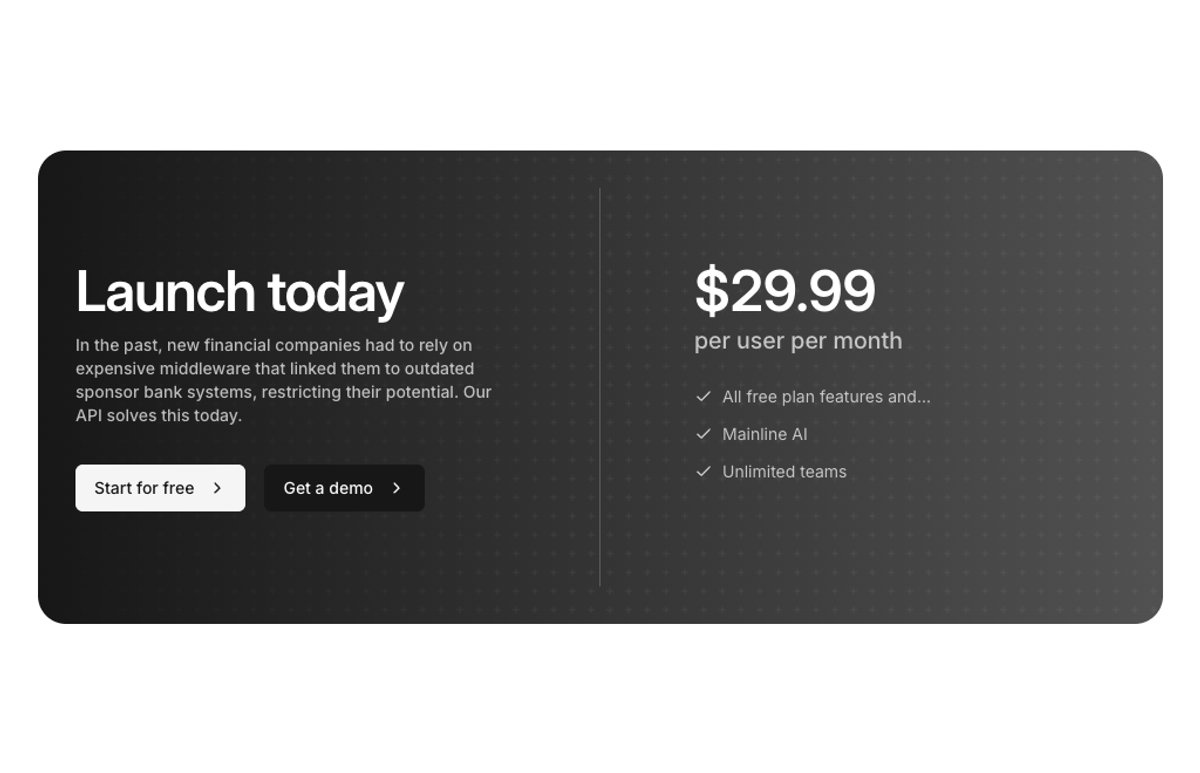Select the 'Unlimited teams' feature text
1200x773 pixels.
point(784,472)
